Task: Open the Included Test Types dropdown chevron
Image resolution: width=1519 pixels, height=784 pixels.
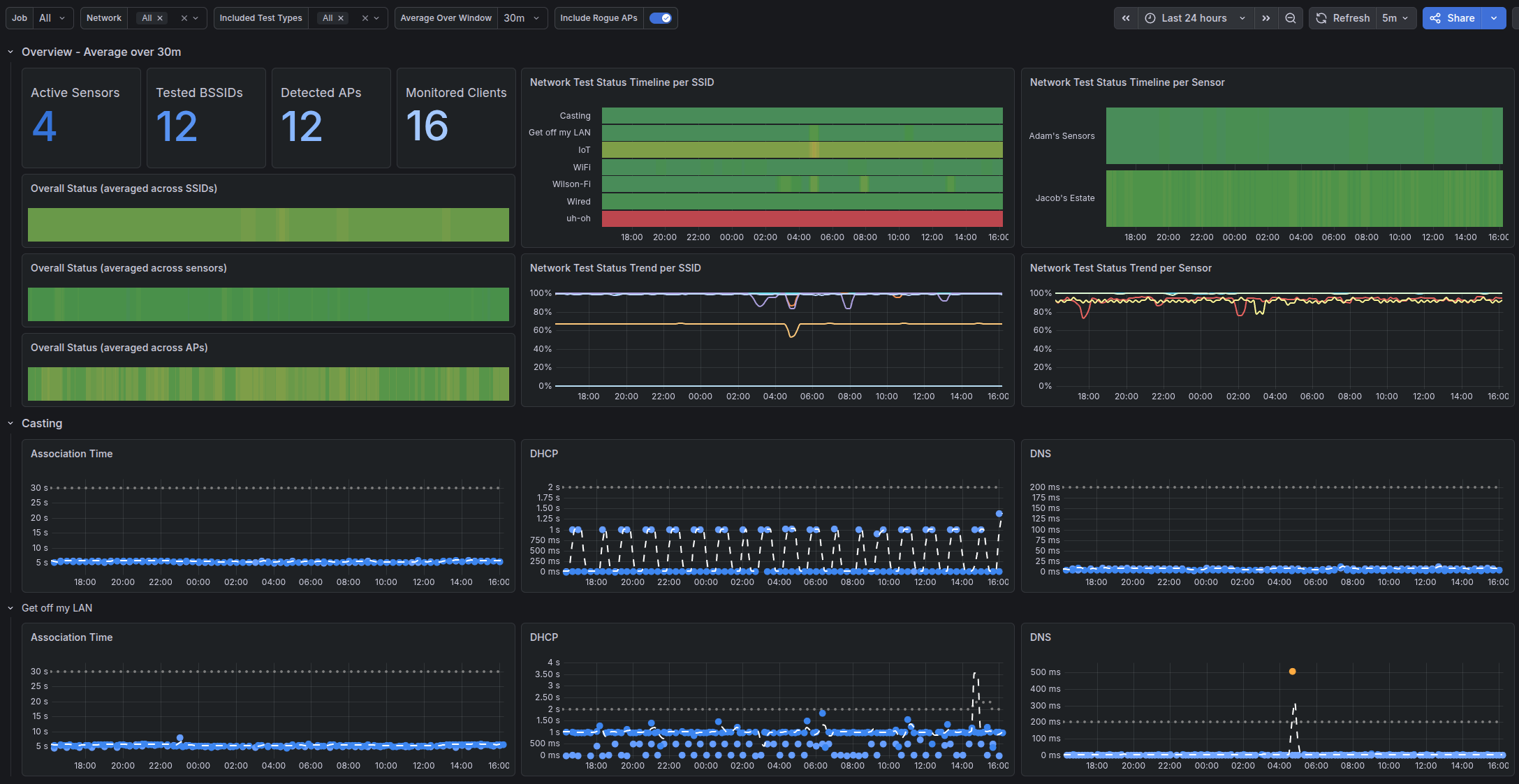Action: click(376, 18)
